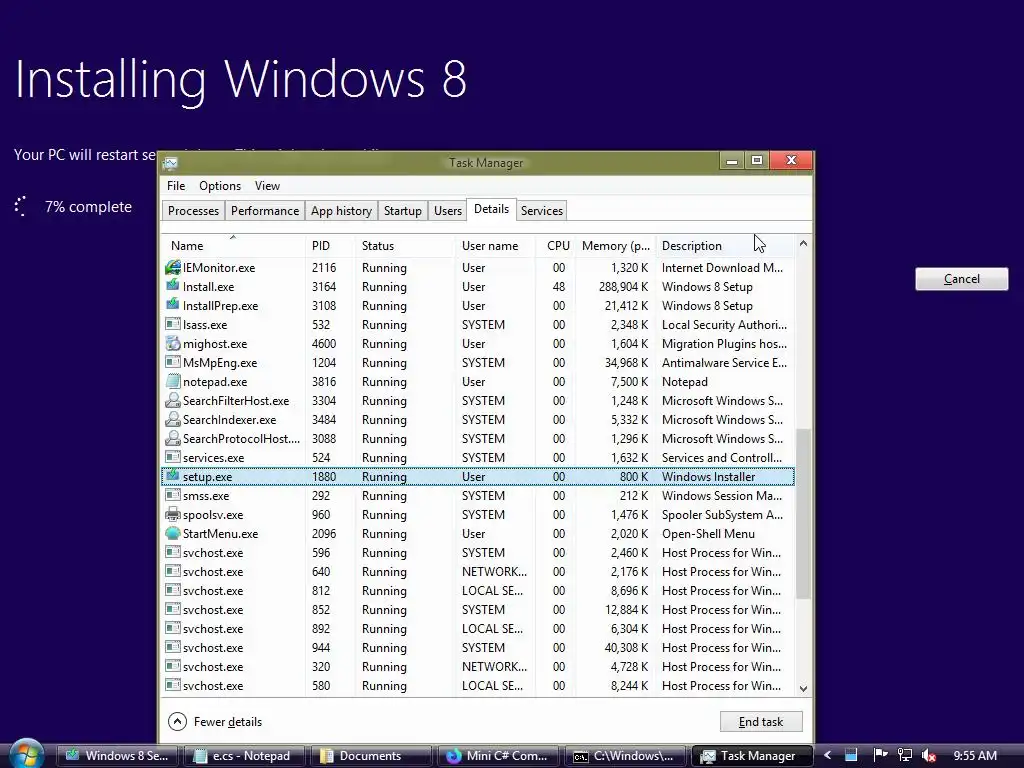
Task: Click the muted volume tray icon
Action: 929,756
